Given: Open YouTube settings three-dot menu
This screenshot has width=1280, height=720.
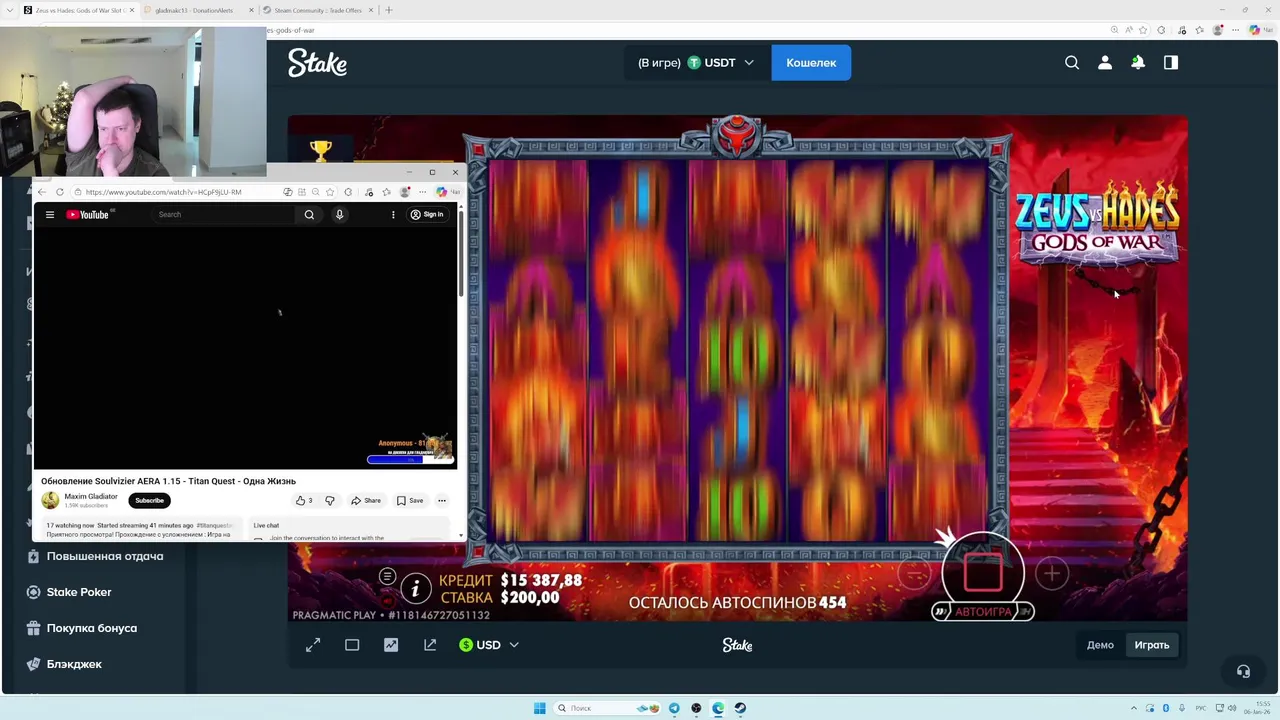Looking at the screenshot, I should [393, 214].
